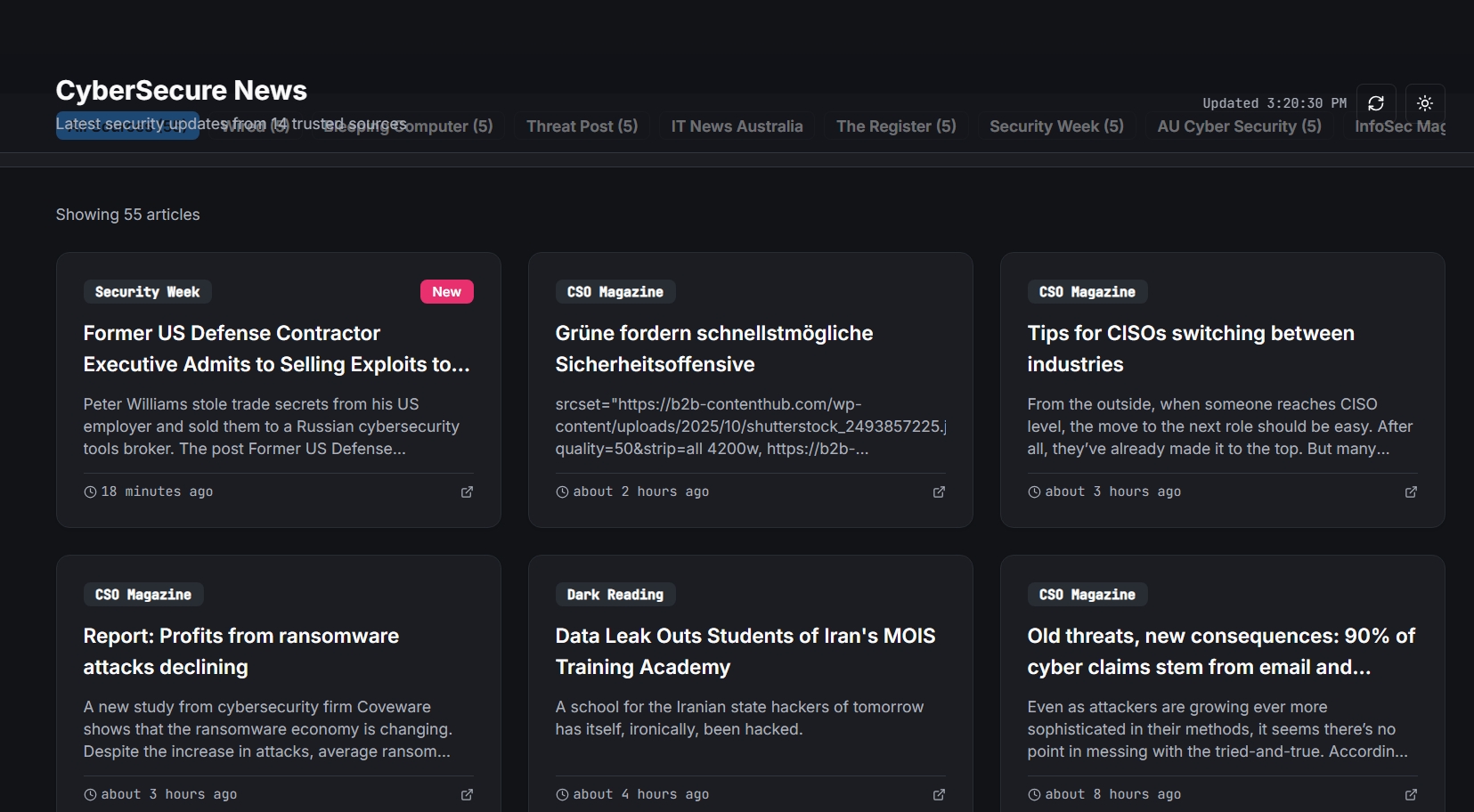Open external link icon on Data Leak article
The image size is (1474, 812).
pos(939,794)
